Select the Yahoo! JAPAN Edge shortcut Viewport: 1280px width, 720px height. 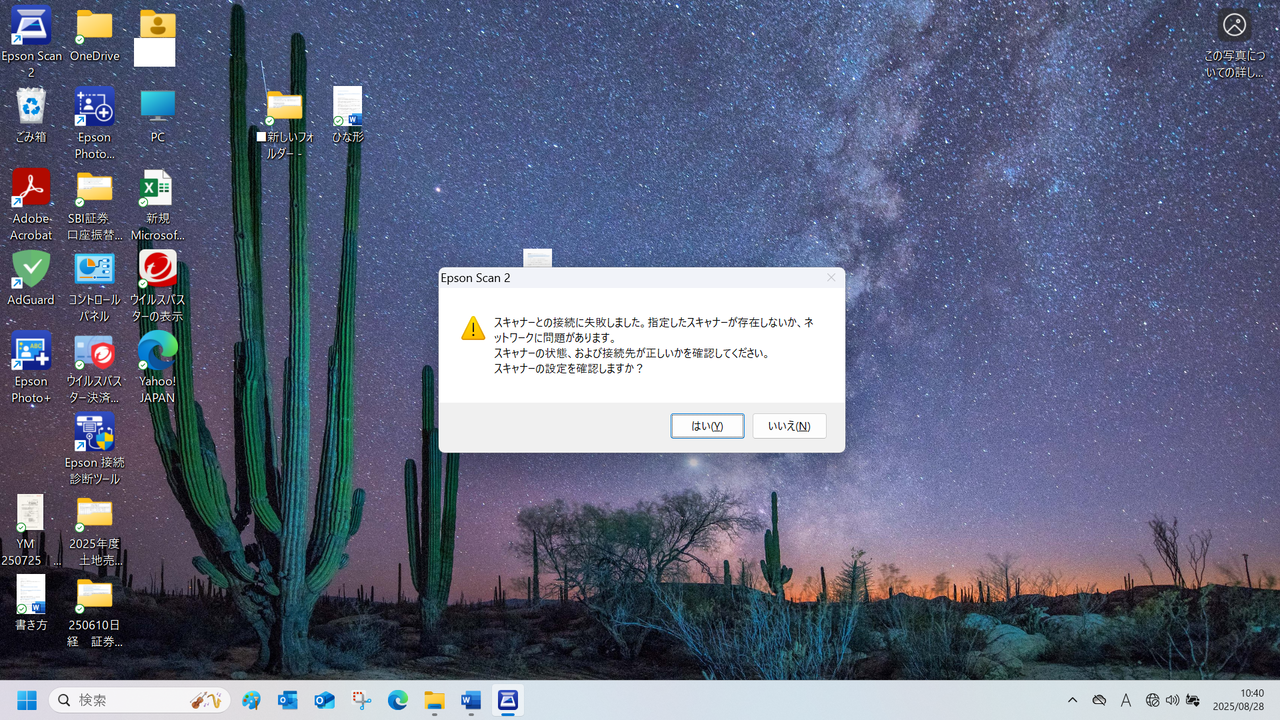coord(157,368)
